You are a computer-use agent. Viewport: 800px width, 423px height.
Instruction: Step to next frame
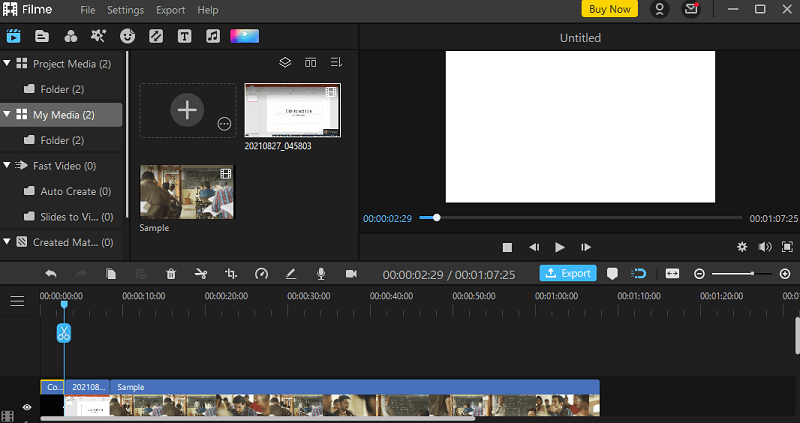[x=586, y=247]
